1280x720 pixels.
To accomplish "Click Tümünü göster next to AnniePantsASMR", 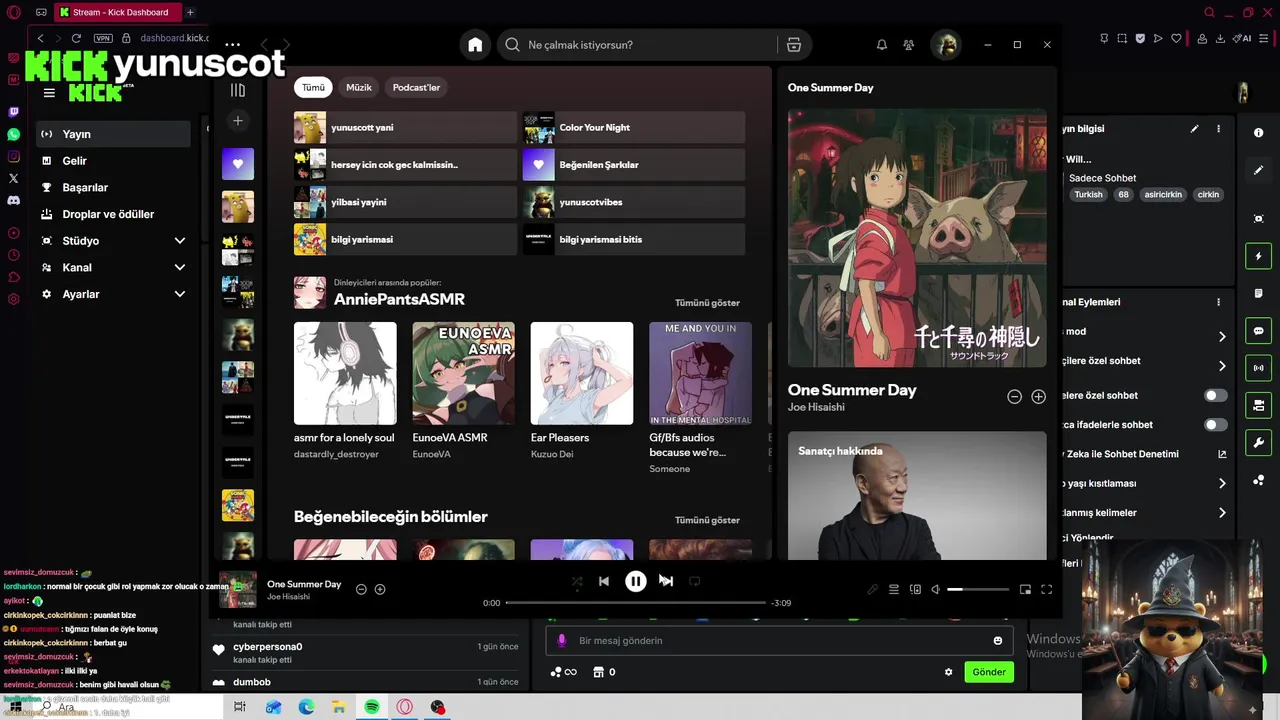I will click(x=707, y=303).
